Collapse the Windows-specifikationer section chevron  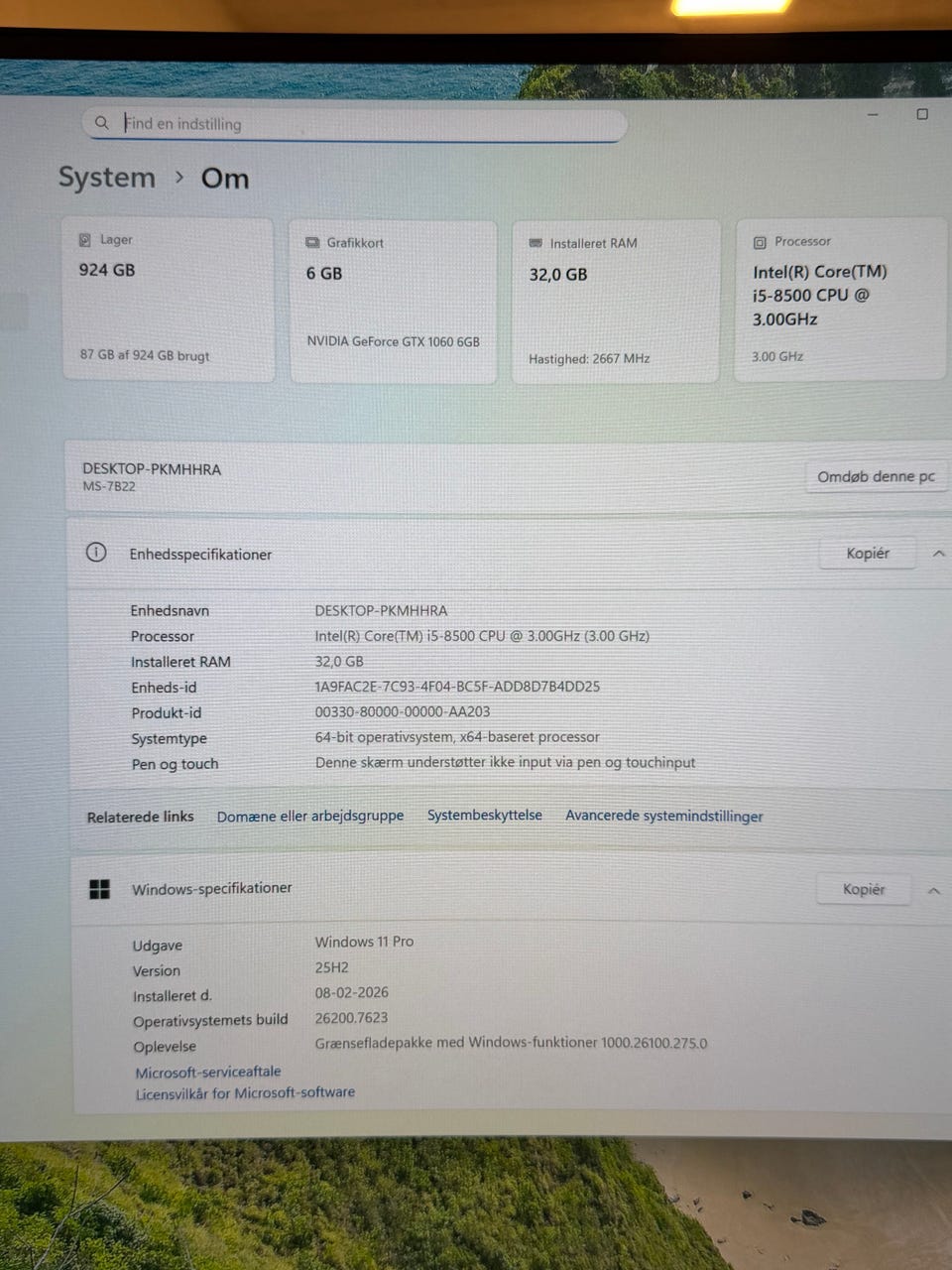[x=933, y=890]
